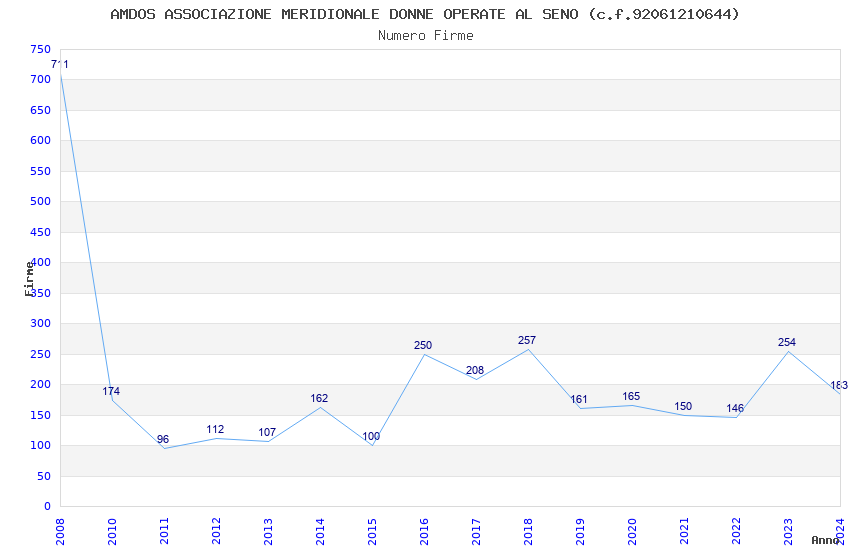Click x-axis year label 2020

633,532
